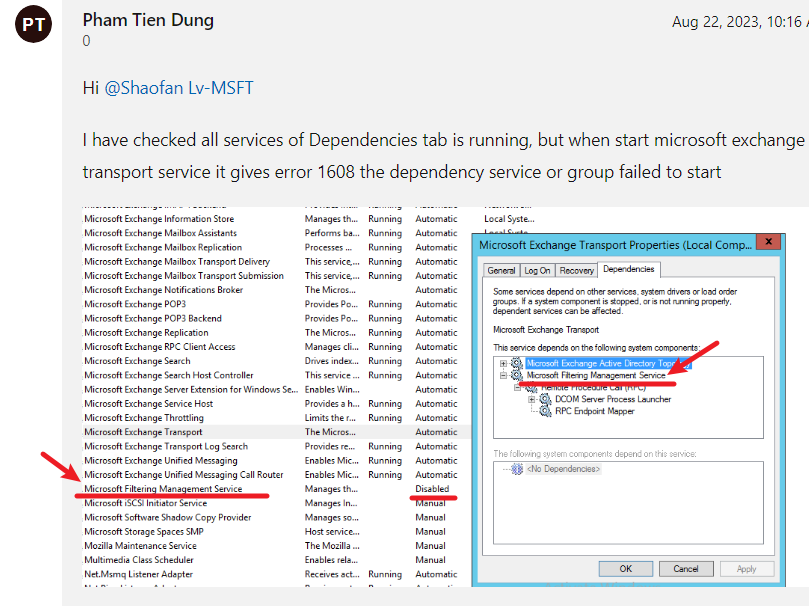Select Microsoft Exchange Service Host
Screen dimensions: 809x606
[149, 404]
